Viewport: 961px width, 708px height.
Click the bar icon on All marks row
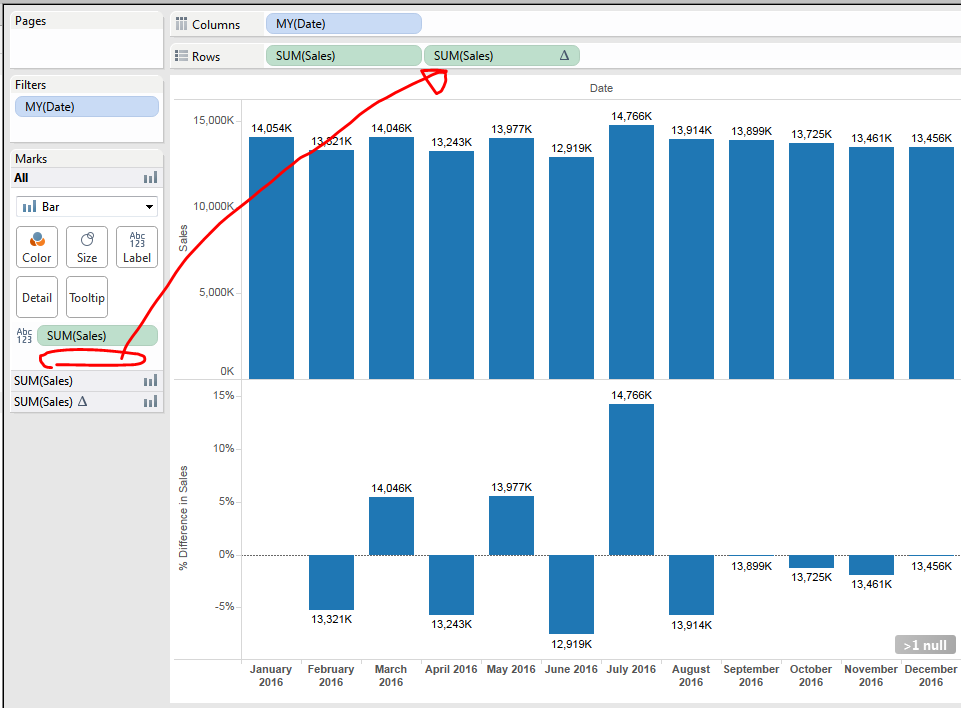(x=151, y=178)
